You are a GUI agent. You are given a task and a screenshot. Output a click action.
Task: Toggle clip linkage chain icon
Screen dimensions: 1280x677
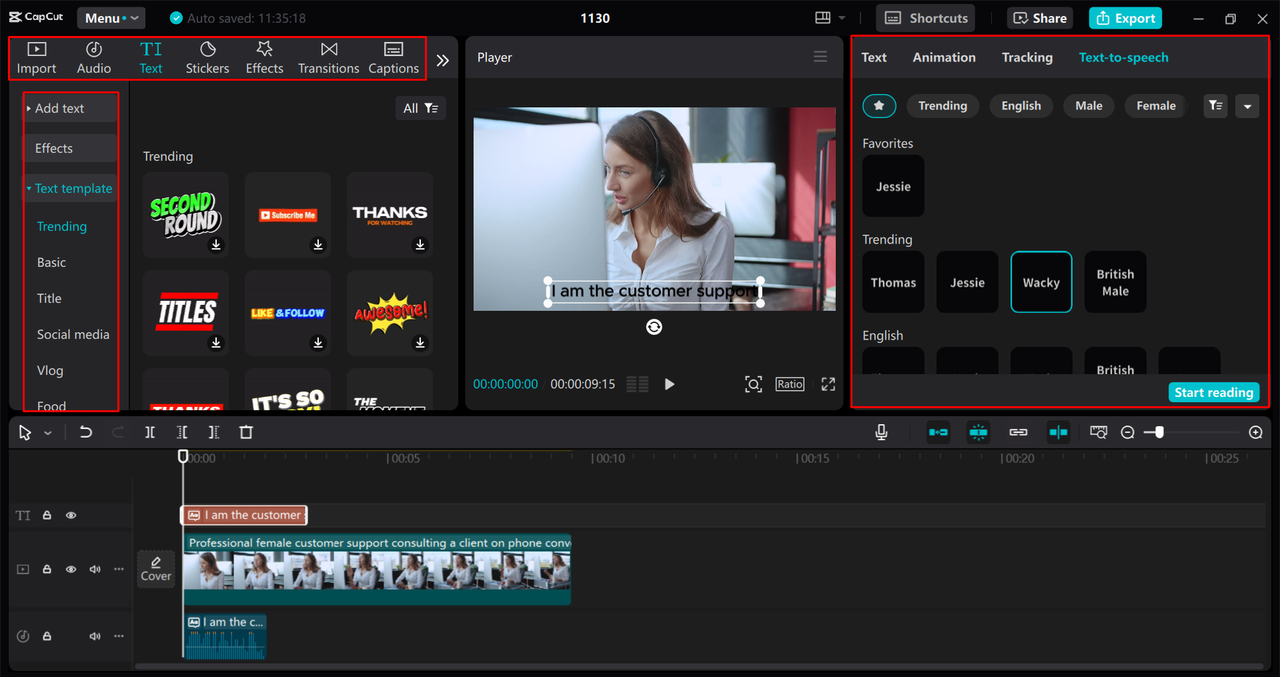[1018, 432]
